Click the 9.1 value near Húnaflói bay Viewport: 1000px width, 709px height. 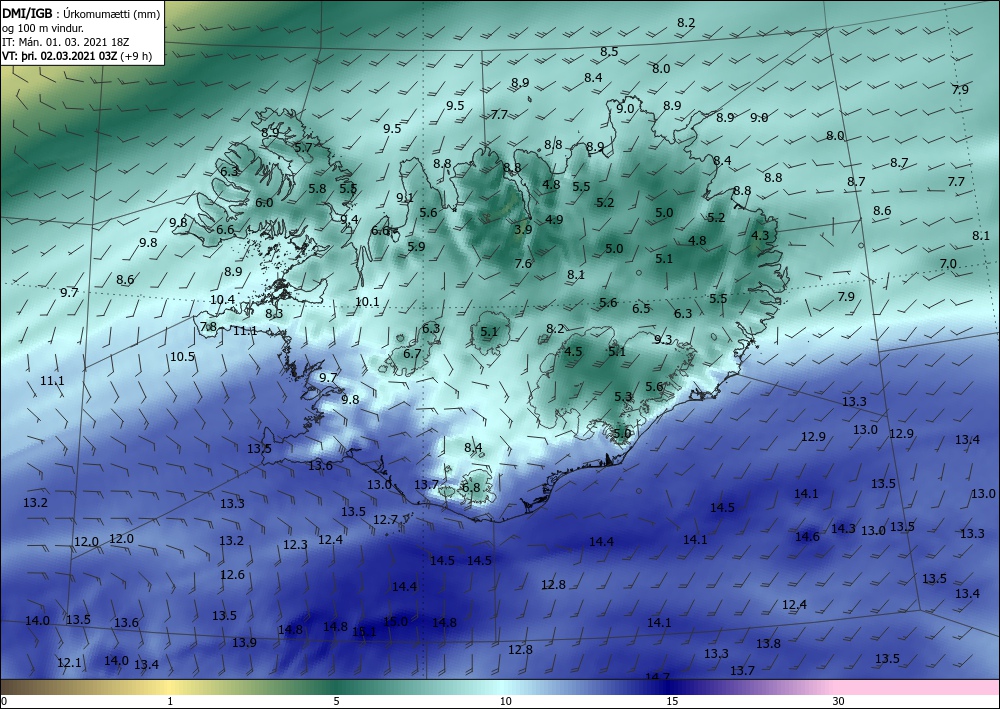[405, 198]
